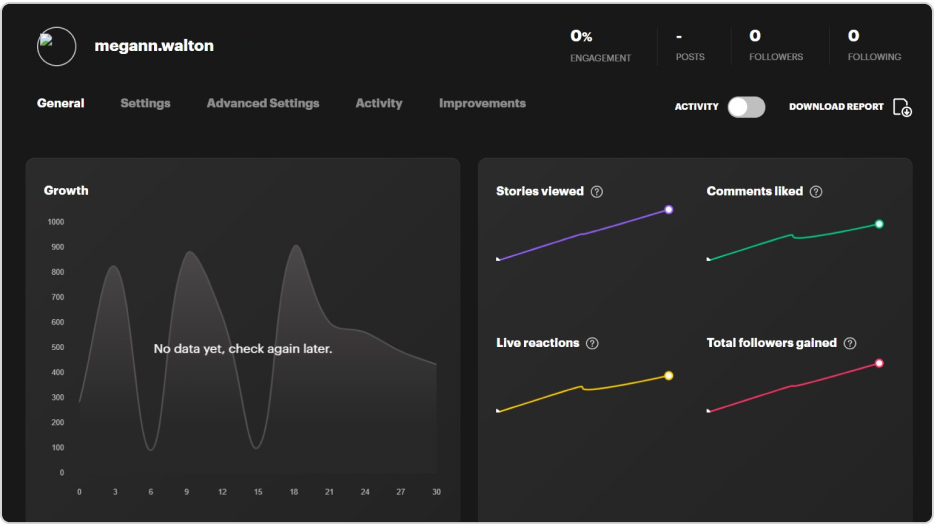Switch to the Settings tab
934x524 pixels.
click(145, 103)
